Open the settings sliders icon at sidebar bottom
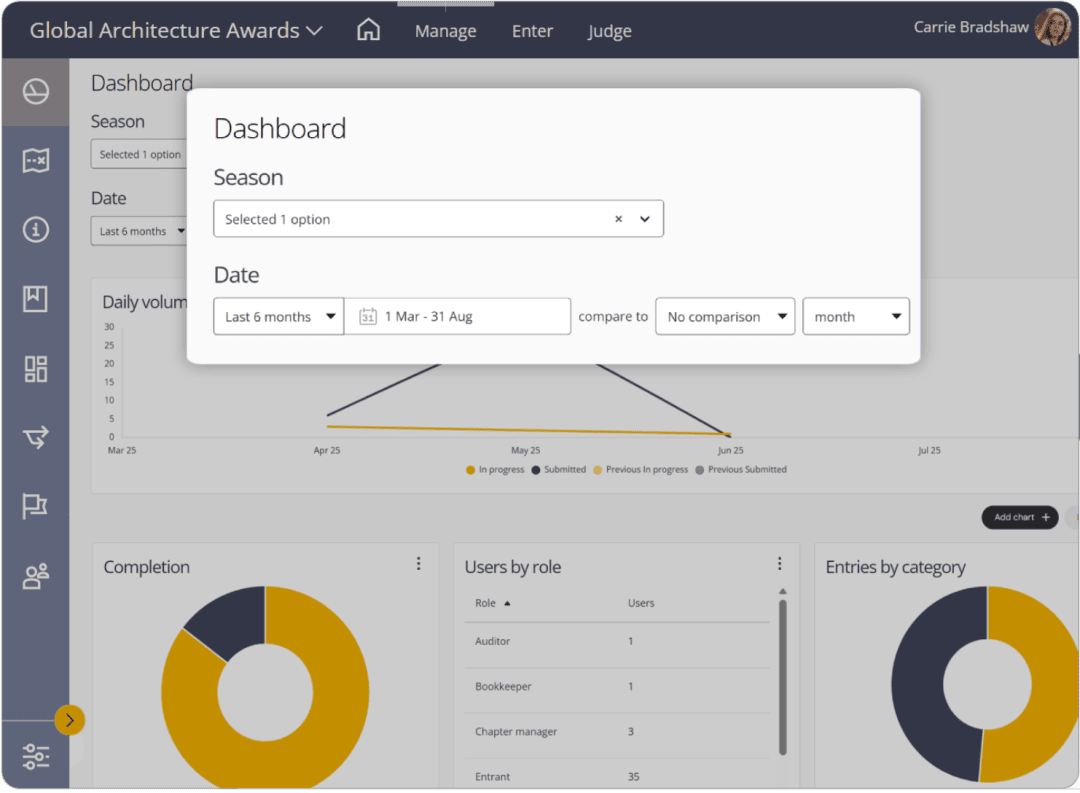This screenshot has width=1080, height=793. coord(36,756)
